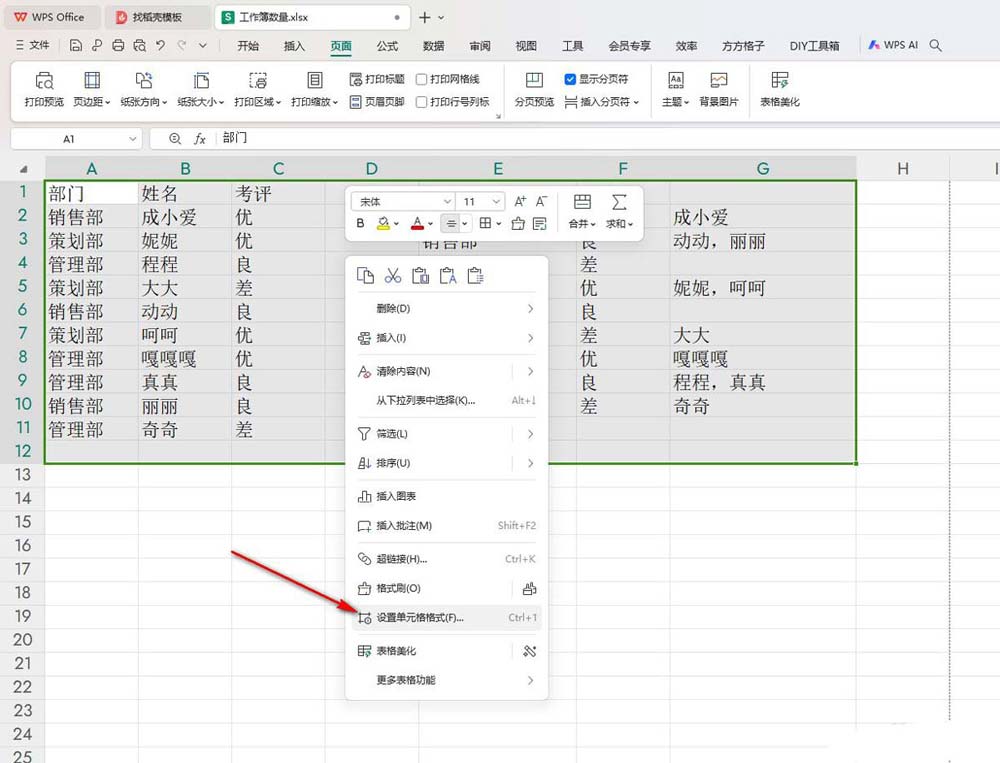Switch to the Home (开始) ribbon tab
1000x763 pixels.
[x=248, y=46]
